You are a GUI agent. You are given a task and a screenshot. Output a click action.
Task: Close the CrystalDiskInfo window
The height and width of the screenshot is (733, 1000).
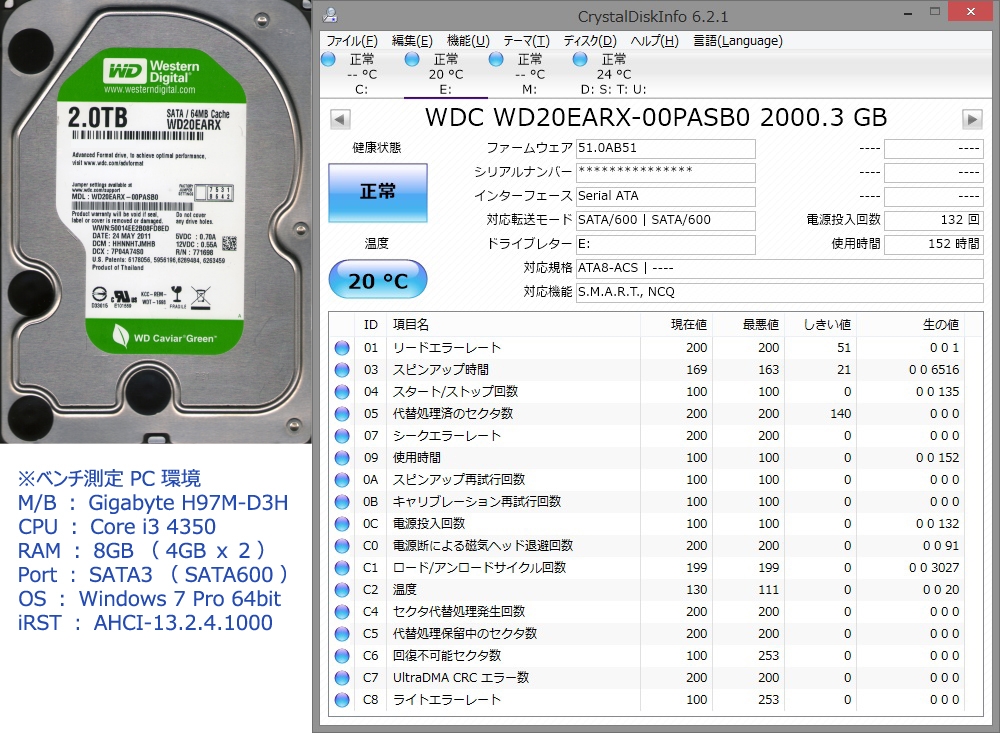tap(971, 11)
